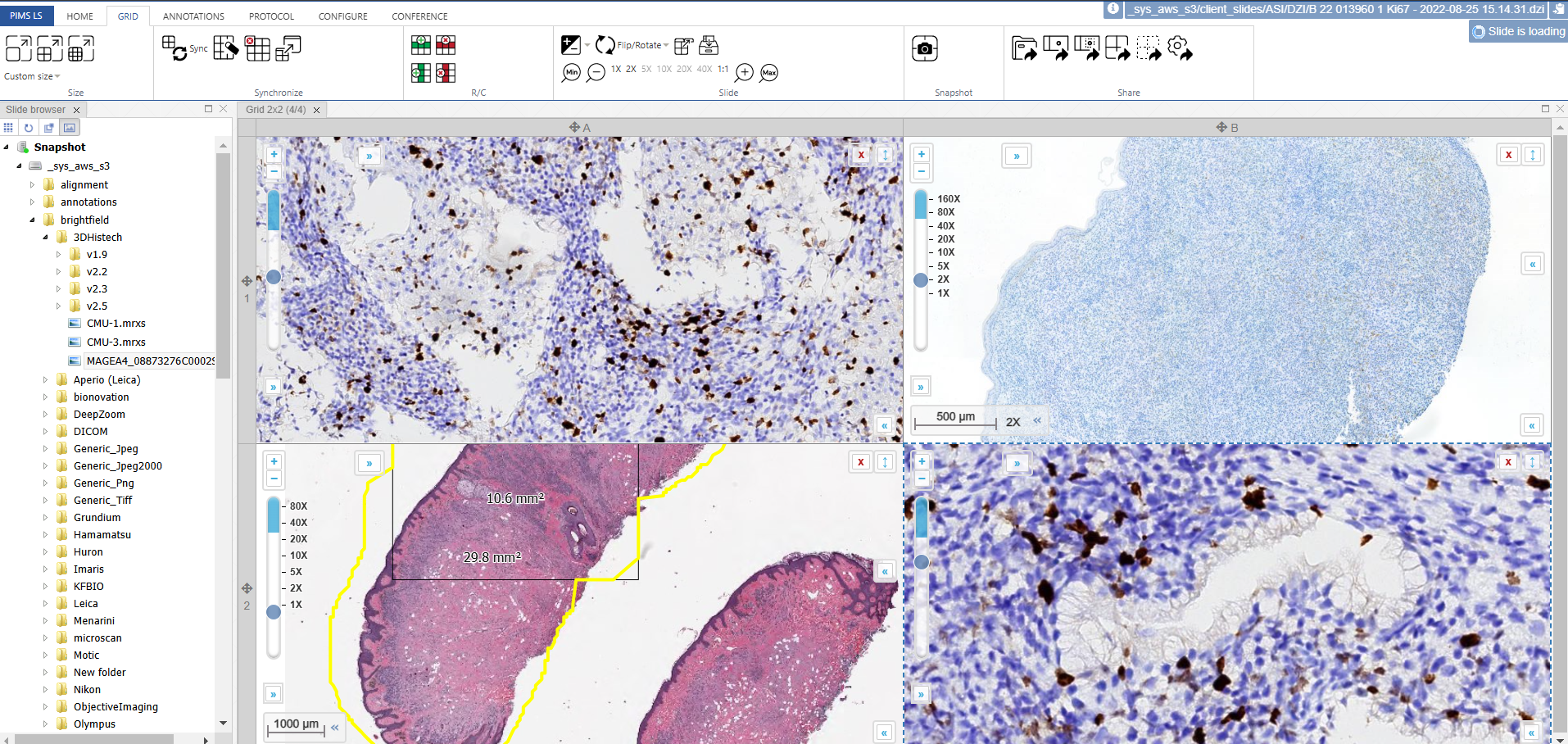Viewport: 1568px width, 744px height.
Task: Click the zoom slider handle in top-right viewport
Action: click(x=921, y=280)
